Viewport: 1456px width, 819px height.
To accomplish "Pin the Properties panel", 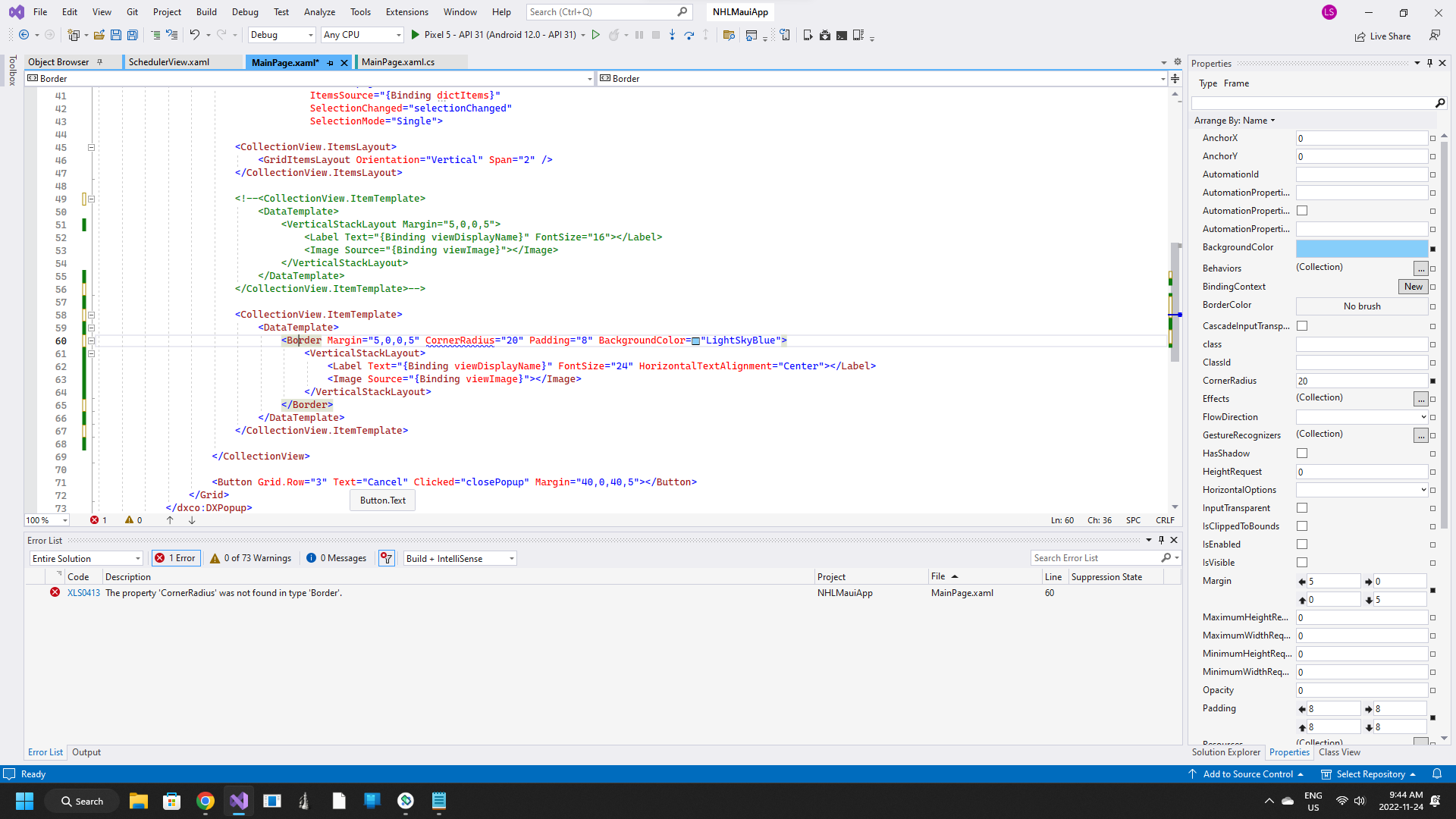I will tap(1429, 63).
